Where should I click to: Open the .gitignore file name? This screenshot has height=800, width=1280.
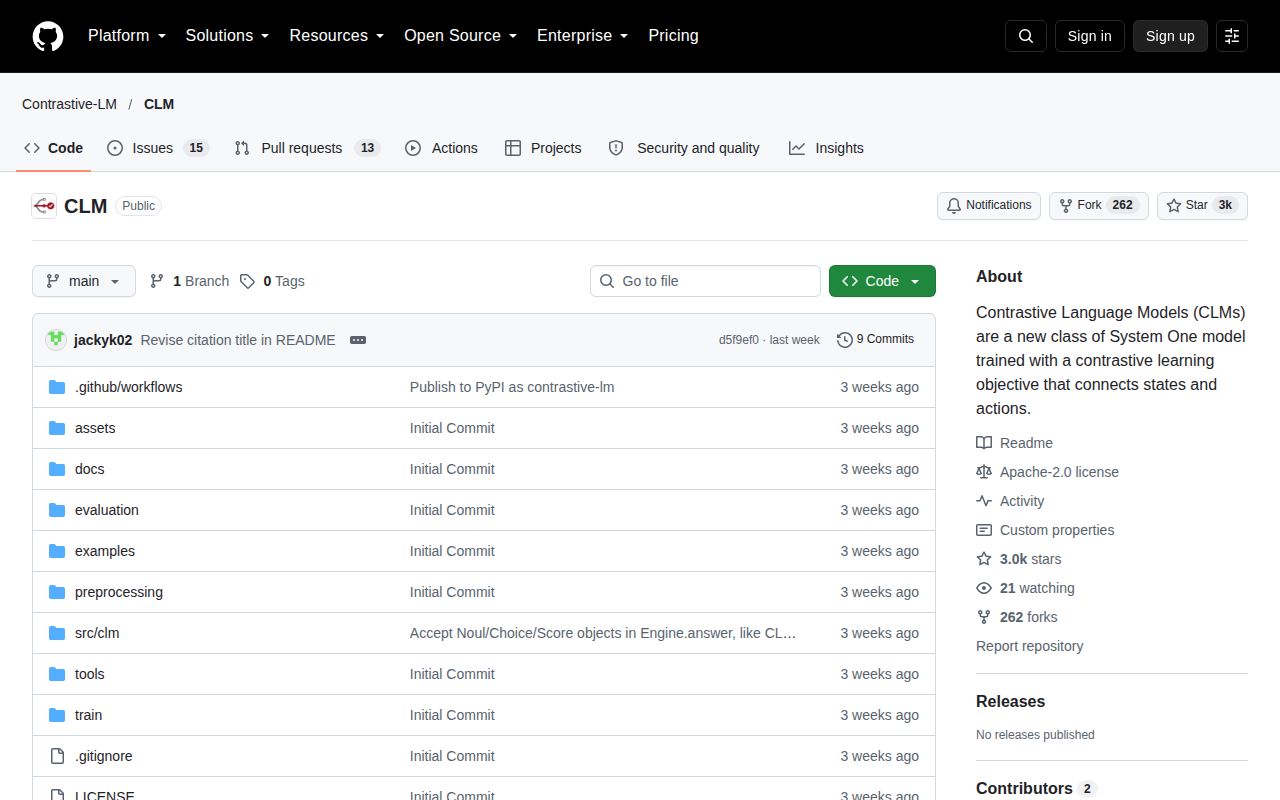click(x=104, y=756)
